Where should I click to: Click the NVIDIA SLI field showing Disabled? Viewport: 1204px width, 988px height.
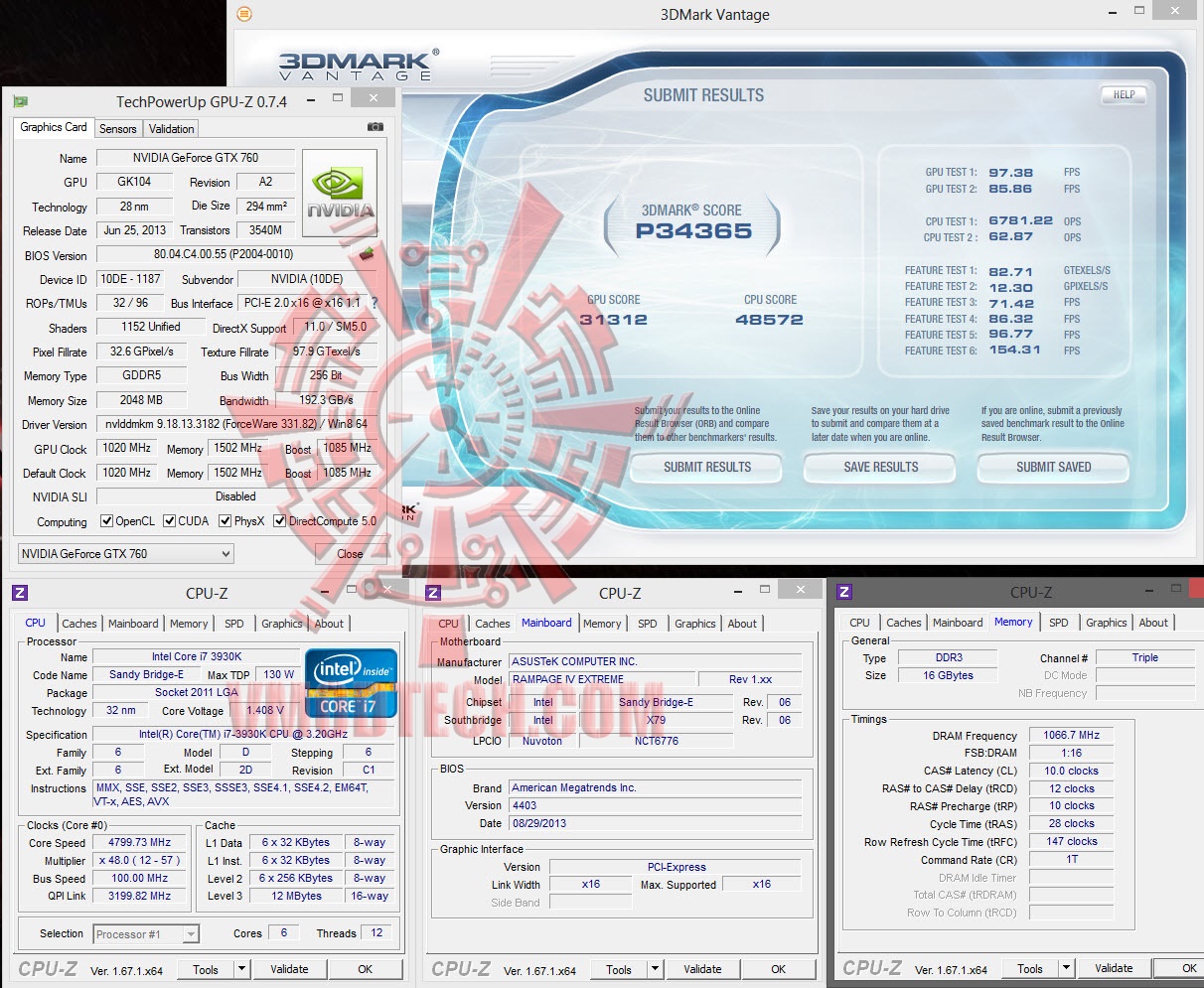tap(235, 496)
